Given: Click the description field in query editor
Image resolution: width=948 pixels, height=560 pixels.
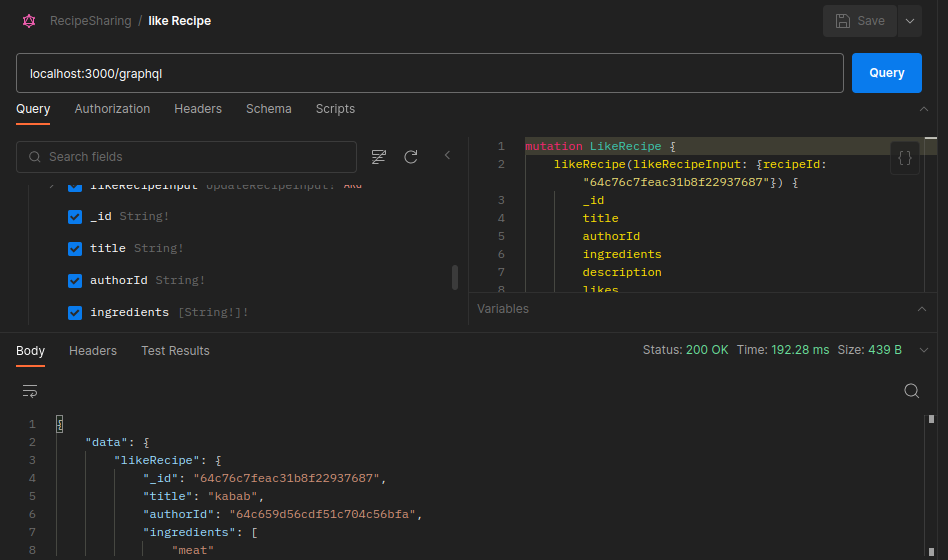Looking at the screenshot, I should click(x=622, y=272).
